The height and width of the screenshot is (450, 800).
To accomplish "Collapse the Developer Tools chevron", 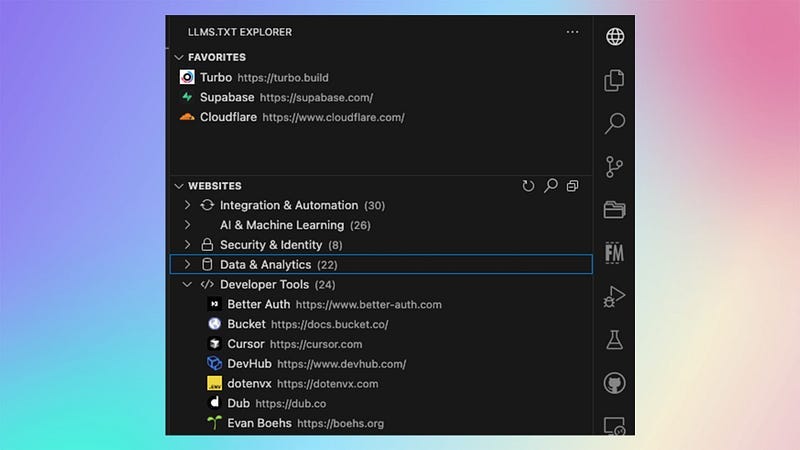I will pyautogui.click(x=187, y=284).
